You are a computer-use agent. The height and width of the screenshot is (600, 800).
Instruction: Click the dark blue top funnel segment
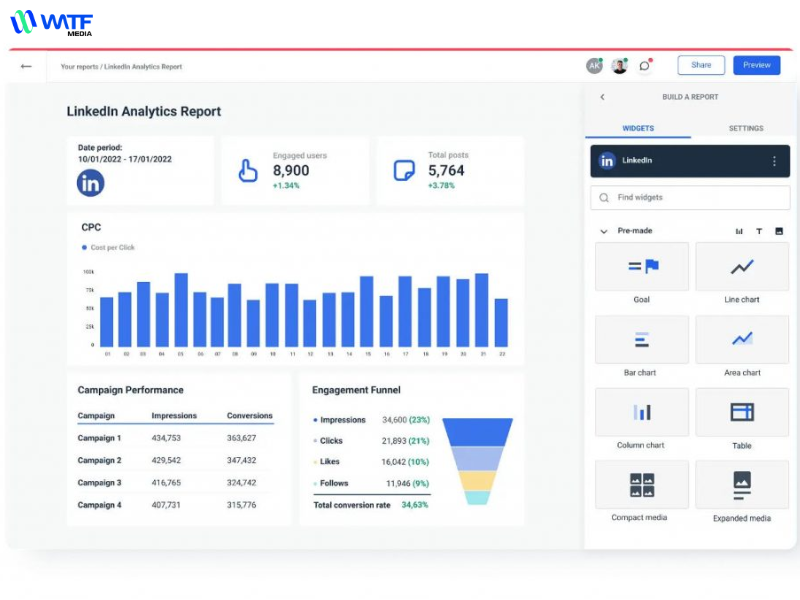tap(478, 432)
